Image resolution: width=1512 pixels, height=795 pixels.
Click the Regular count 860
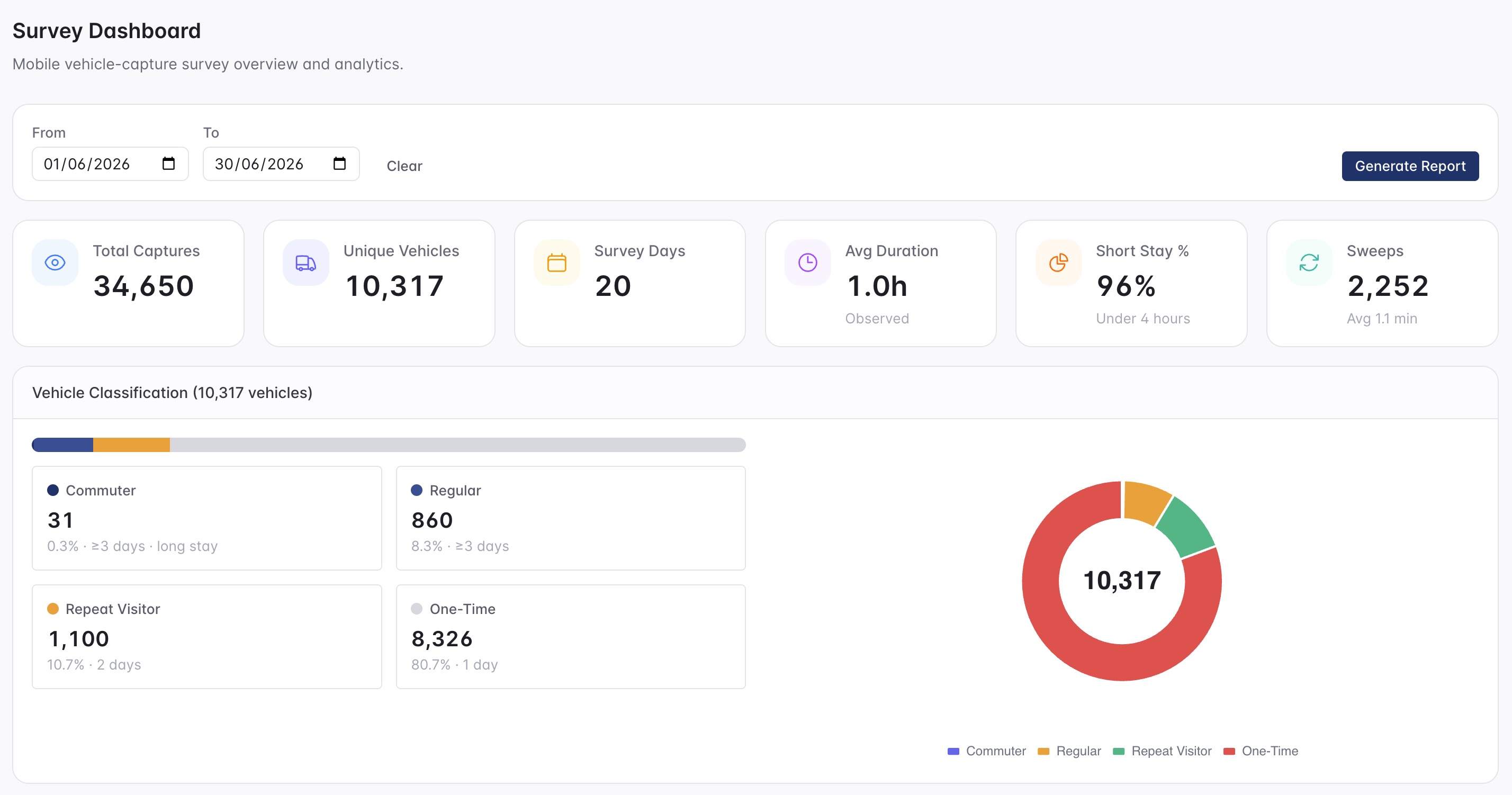[432, 520]
